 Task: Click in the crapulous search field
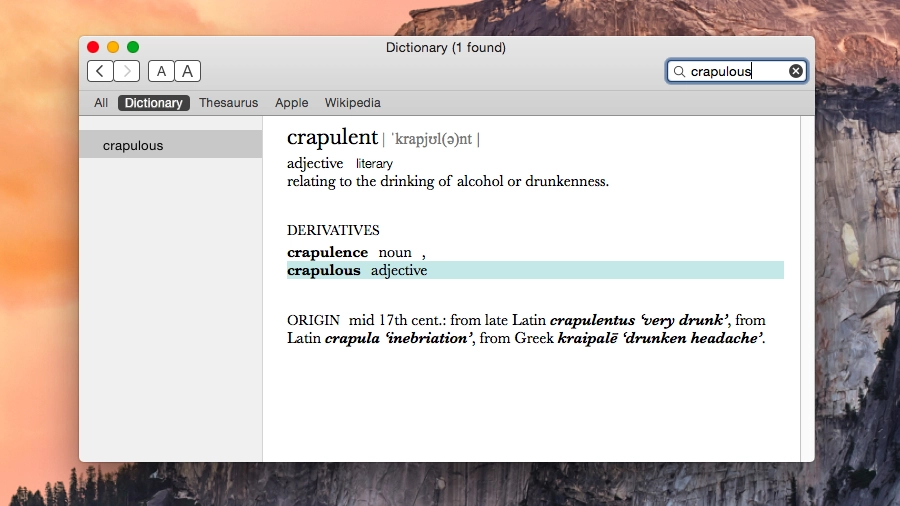(x=736, y=71)
